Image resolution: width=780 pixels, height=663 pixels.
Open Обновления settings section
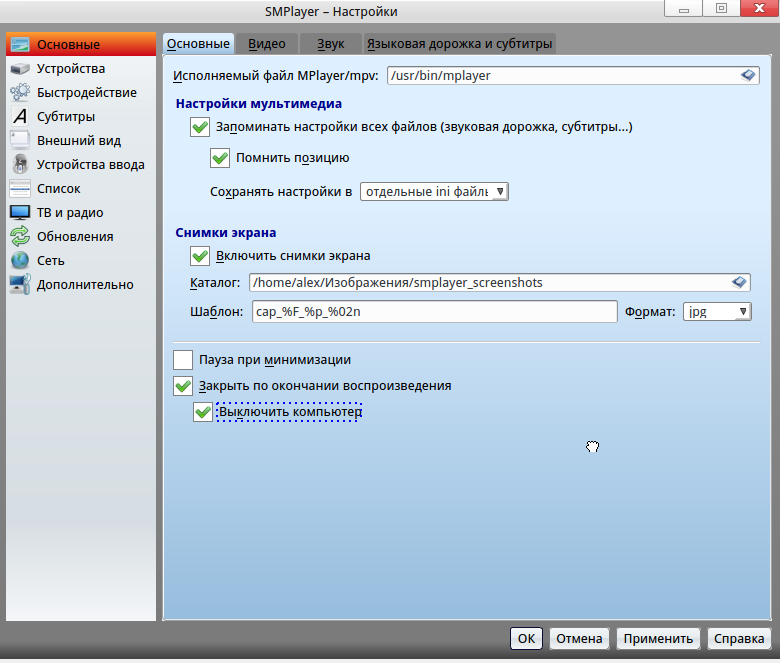(x=81, y=236)
